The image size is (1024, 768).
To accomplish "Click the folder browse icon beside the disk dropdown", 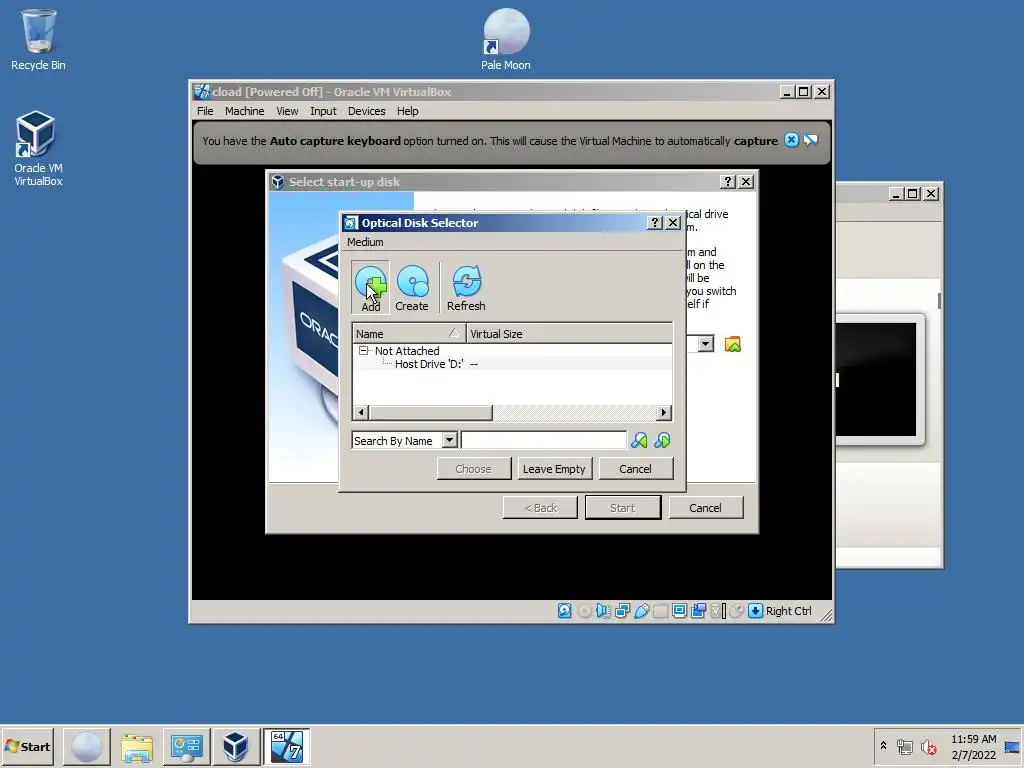I will (x=733, y=344).
